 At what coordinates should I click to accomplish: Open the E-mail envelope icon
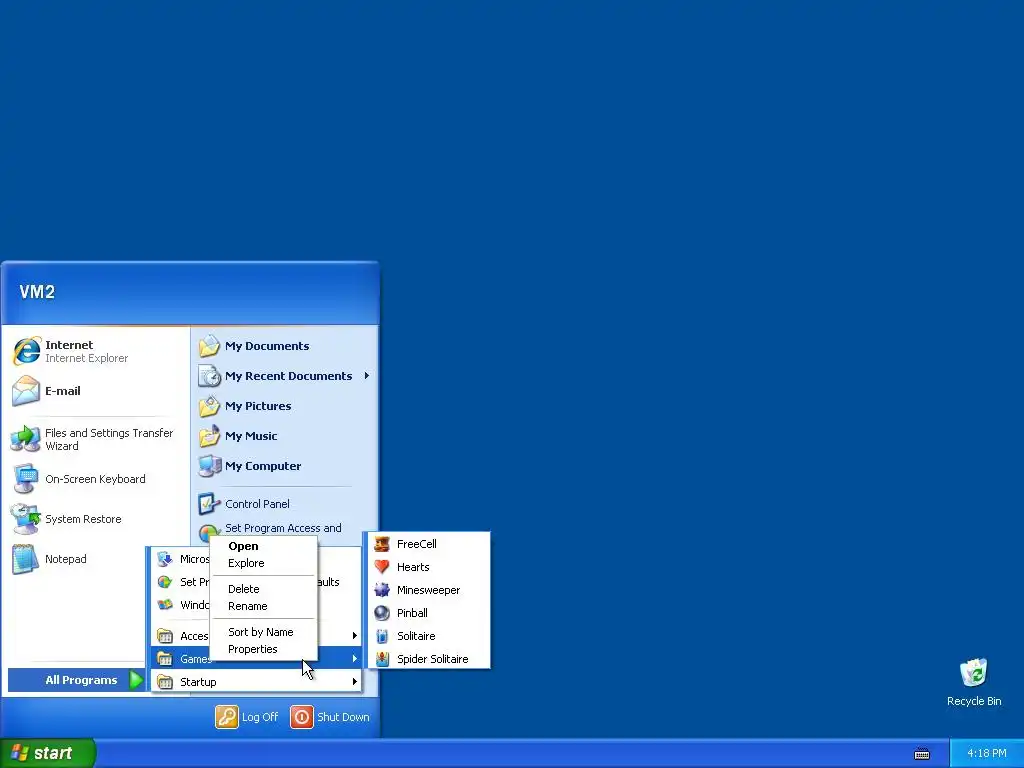[x=26, y=391]
